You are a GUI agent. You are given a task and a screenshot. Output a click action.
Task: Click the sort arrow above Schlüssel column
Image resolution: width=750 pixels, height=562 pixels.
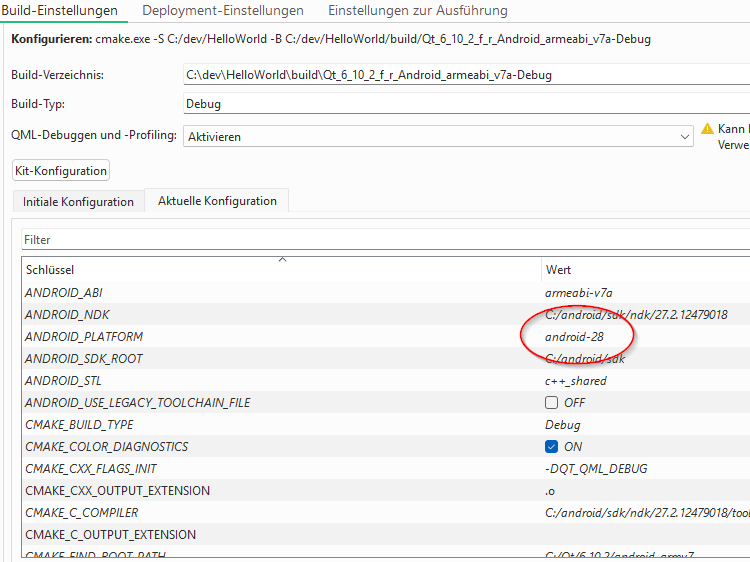pyautogui.click(x=282, y=259)
